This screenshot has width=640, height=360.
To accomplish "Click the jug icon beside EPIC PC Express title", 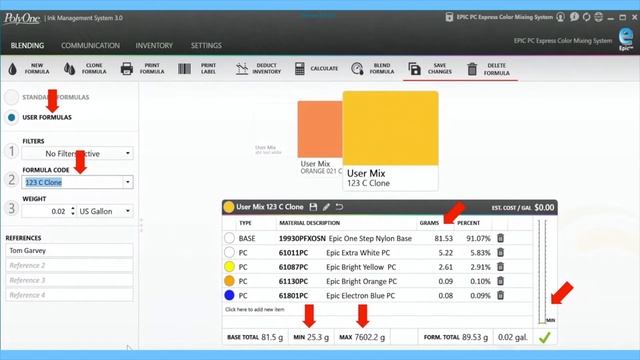I will point(449,17).
